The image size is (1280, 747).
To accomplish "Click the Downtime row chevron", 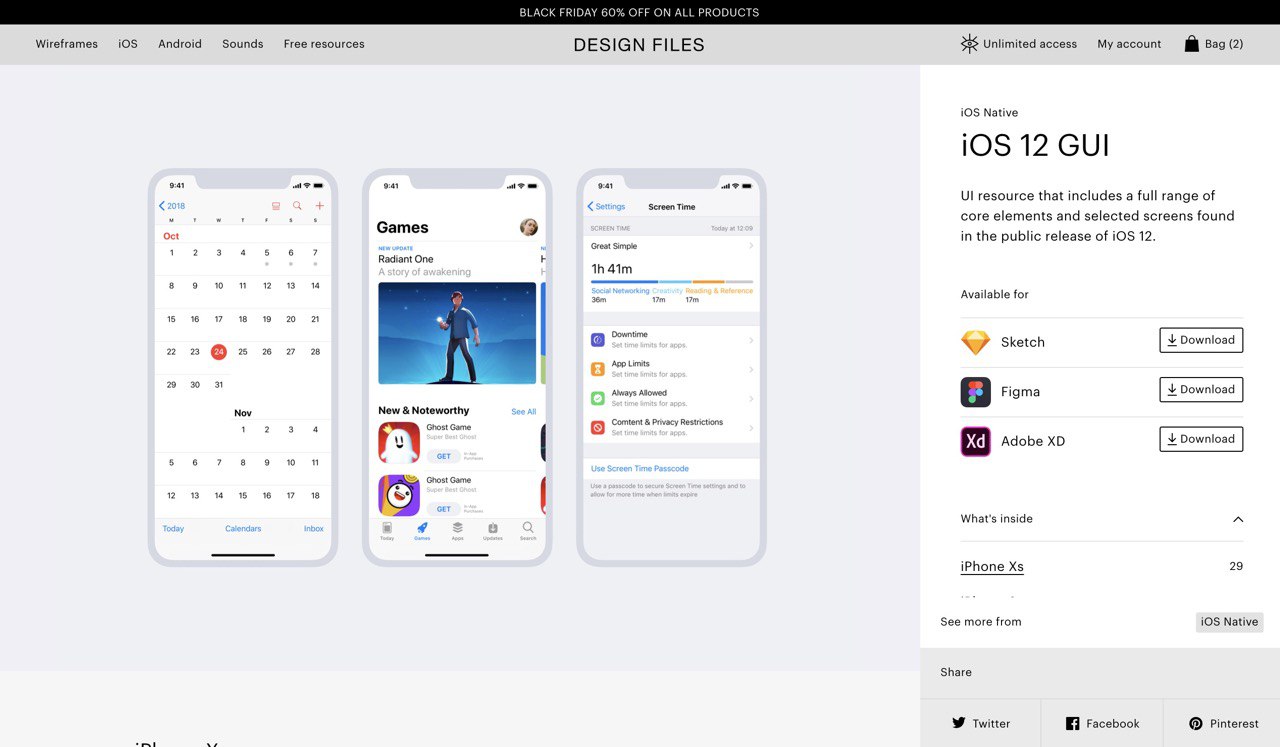I will pos(751,340).
